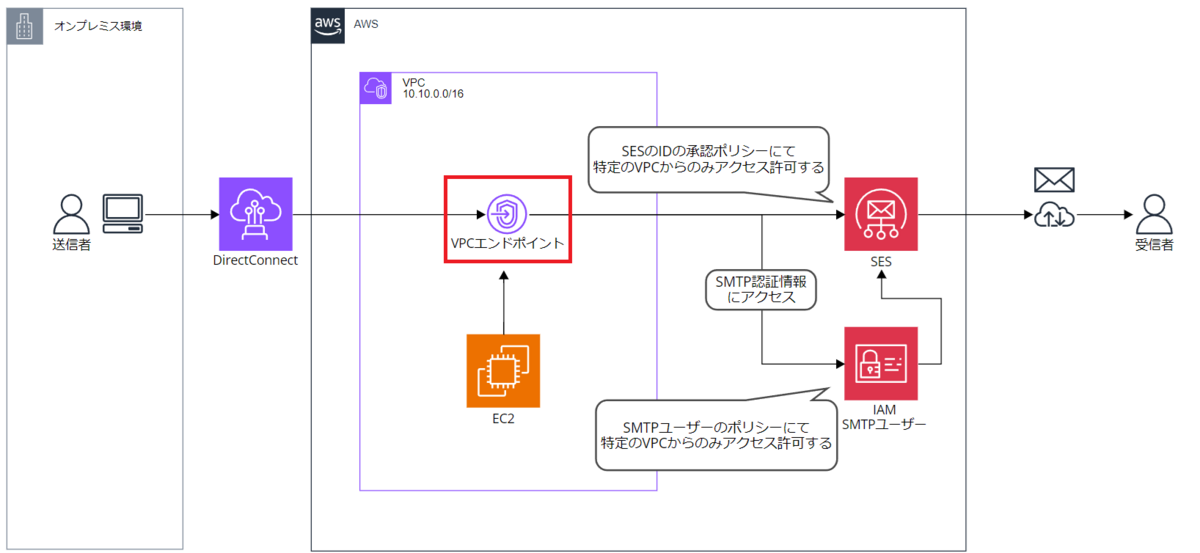
Task: Click the DirectConnect purple icon
Action: pos(256,214)
